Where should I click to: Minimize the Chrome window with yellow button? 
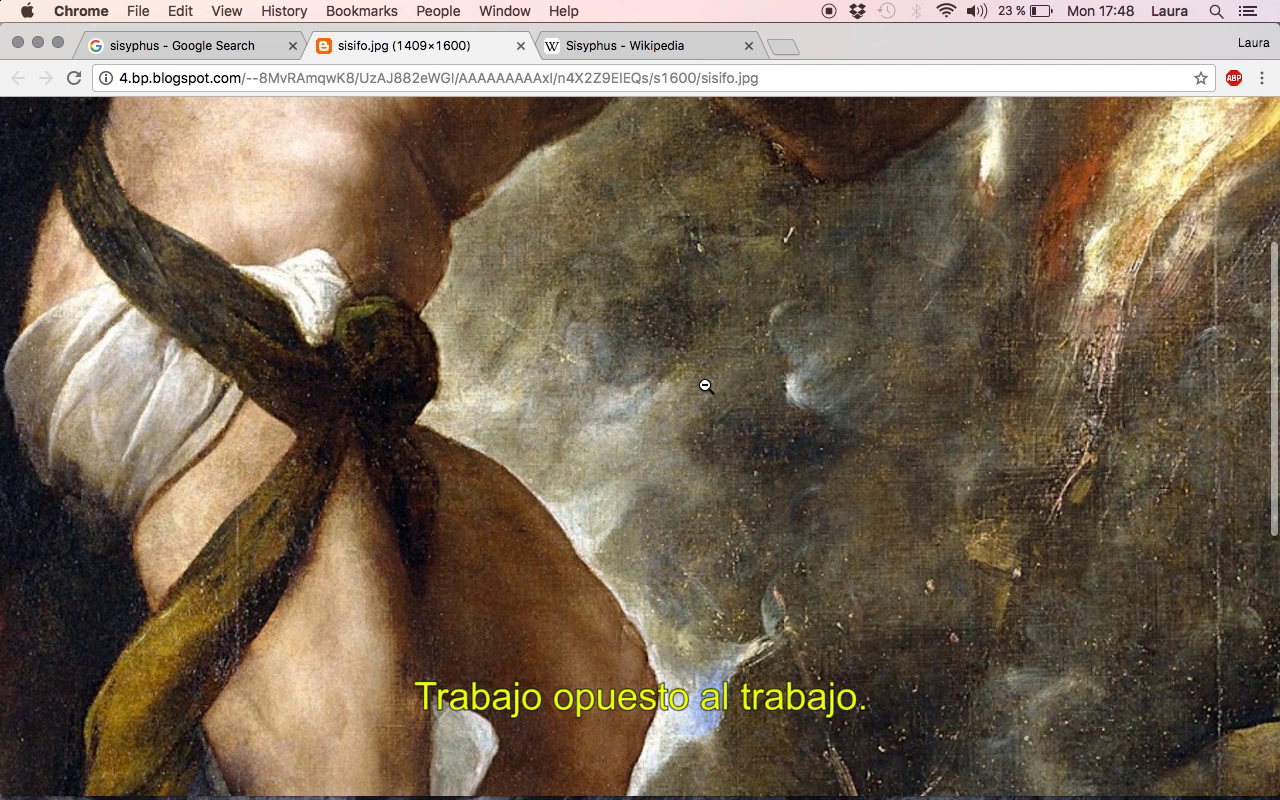pos(38,42)
